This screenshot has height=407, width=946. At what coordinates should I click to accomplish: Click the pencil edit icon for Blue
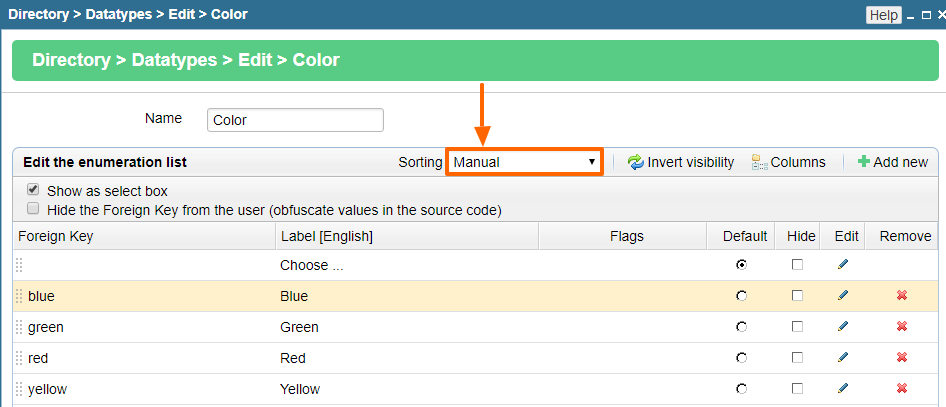point(843,295)
